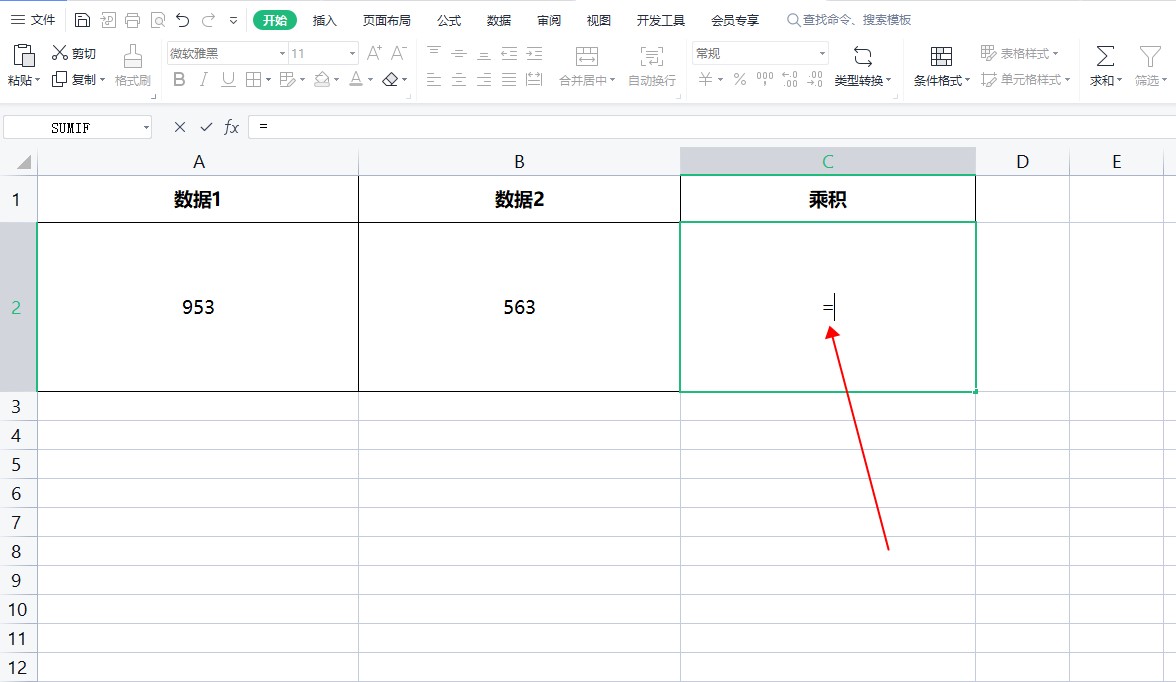Click the Paste clipboard icon
The height and width of the screenshot is (682, 1176).
(23, 55)
